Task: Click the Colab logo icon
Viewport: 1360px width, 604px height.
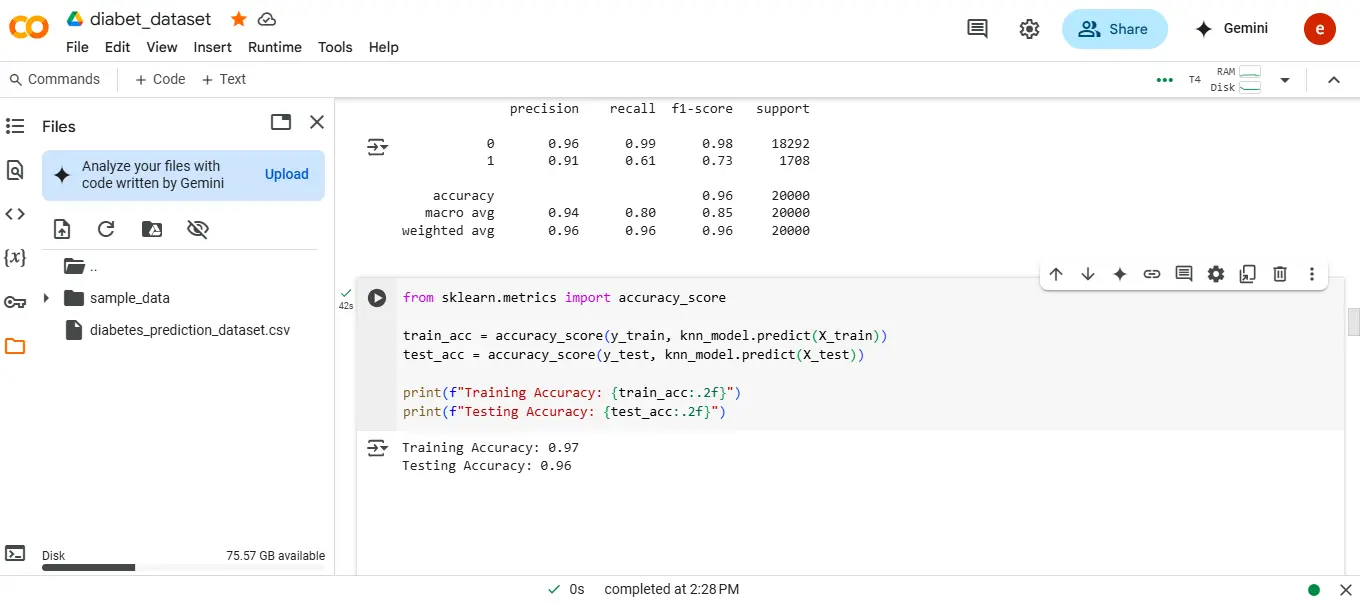Action: point(29,28)
